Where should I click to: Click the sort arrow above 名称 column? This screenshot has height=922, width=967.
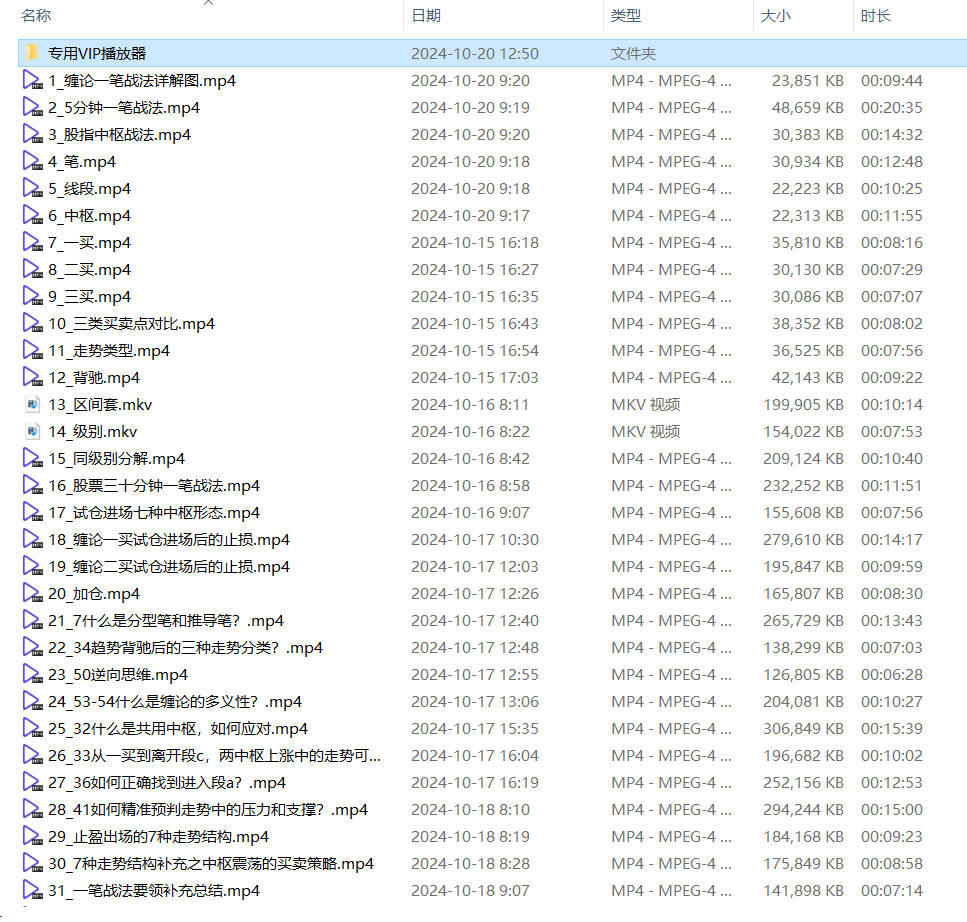[x=208, y=2]
